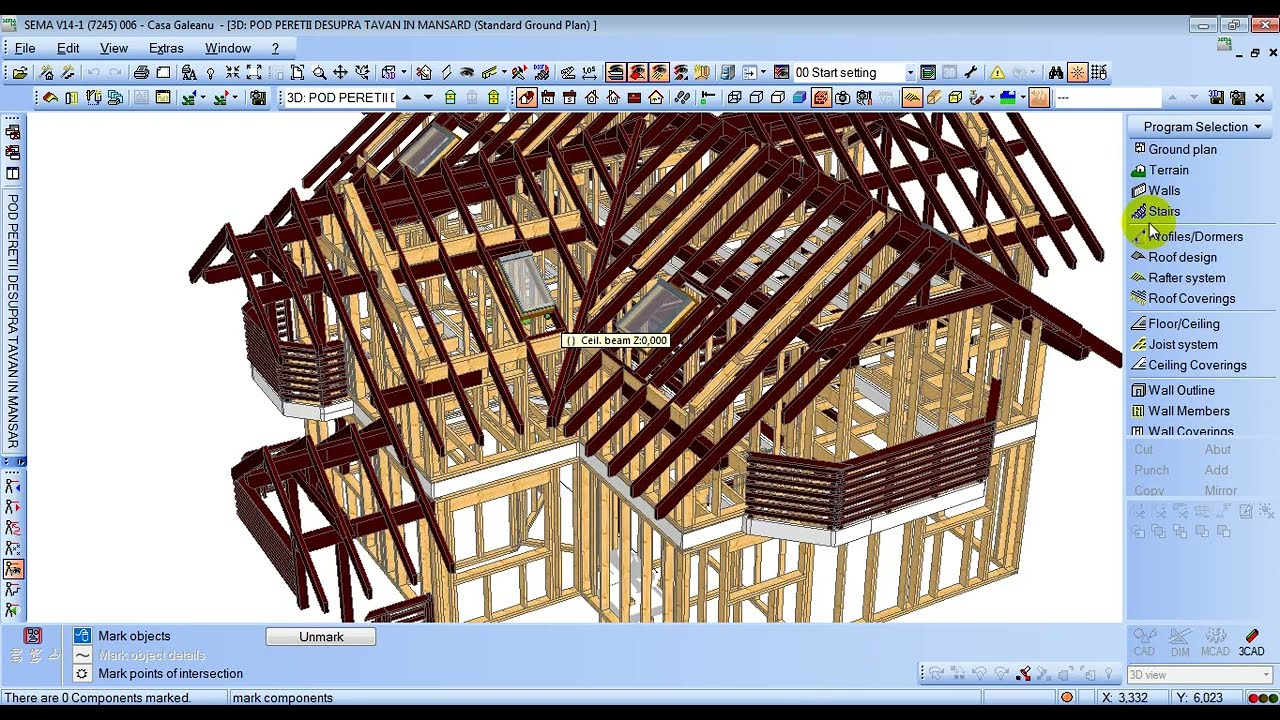Click the printer icon in the toolbar
Viewport: 1280px width, 720px height.
coord(141,72)
